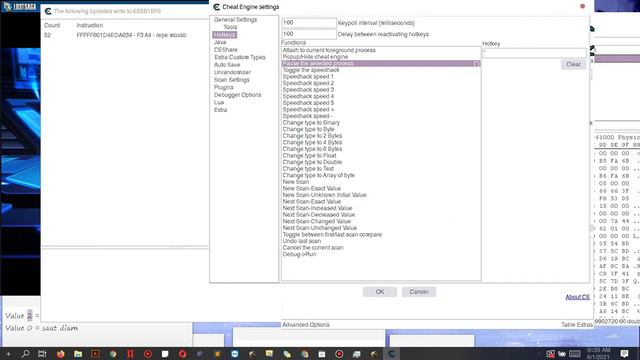
Task: Open Plugins settings page
Action: pyautogui.click(x=224, y=87)
